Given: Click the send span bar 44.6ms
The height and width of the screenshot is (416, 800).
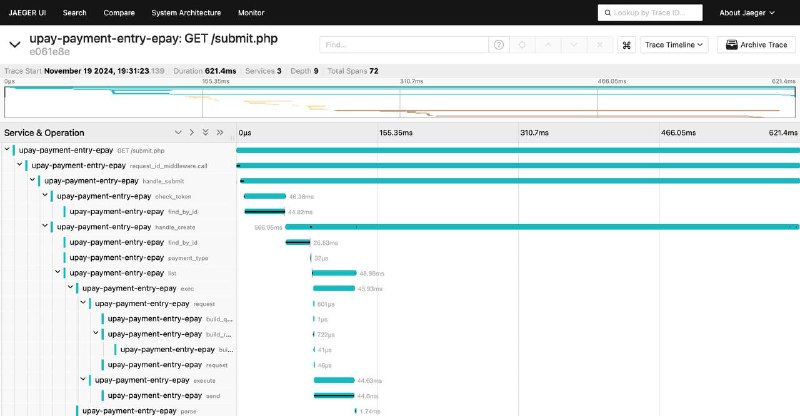Looking at the screenshot, I should (334, 396).
